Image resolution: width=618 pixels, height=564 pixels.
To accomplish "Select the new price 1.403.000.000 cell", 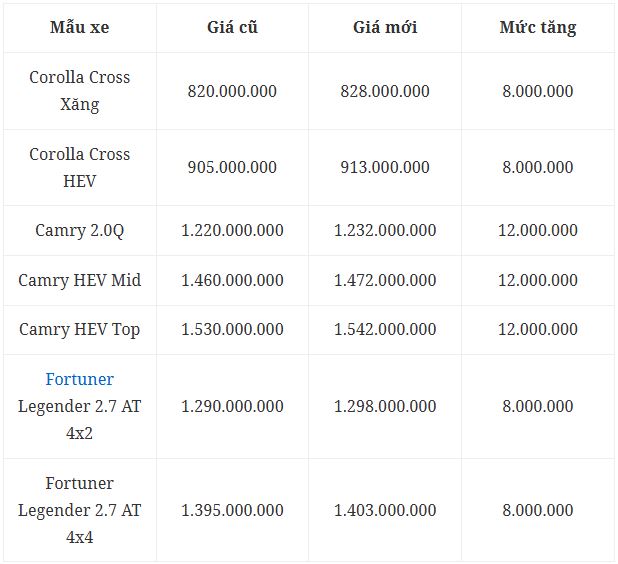I will coord(385,510).
